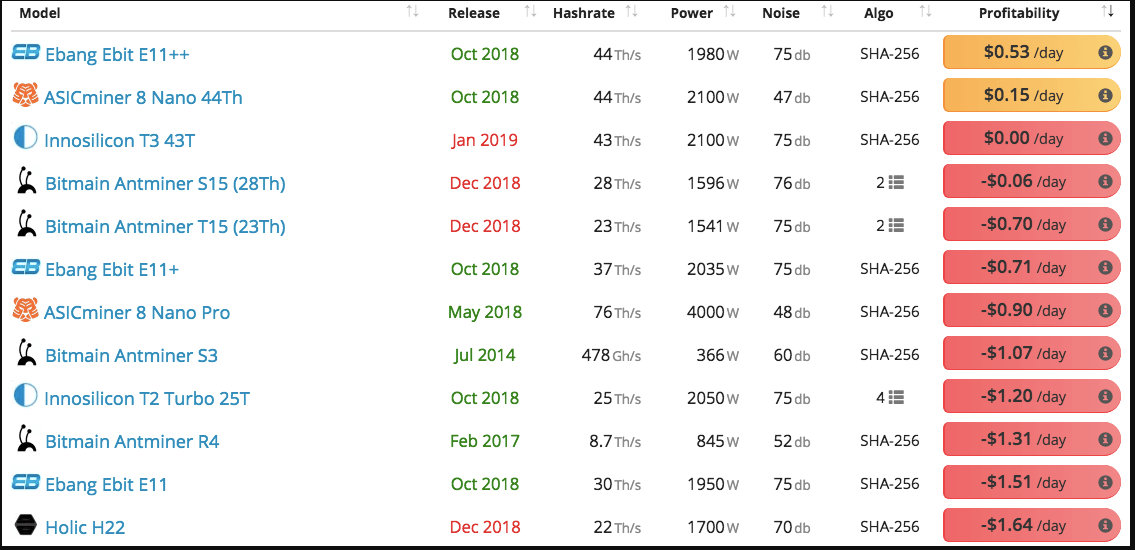Click the info icon on -$0.06/day badge

click(1105, 182)
